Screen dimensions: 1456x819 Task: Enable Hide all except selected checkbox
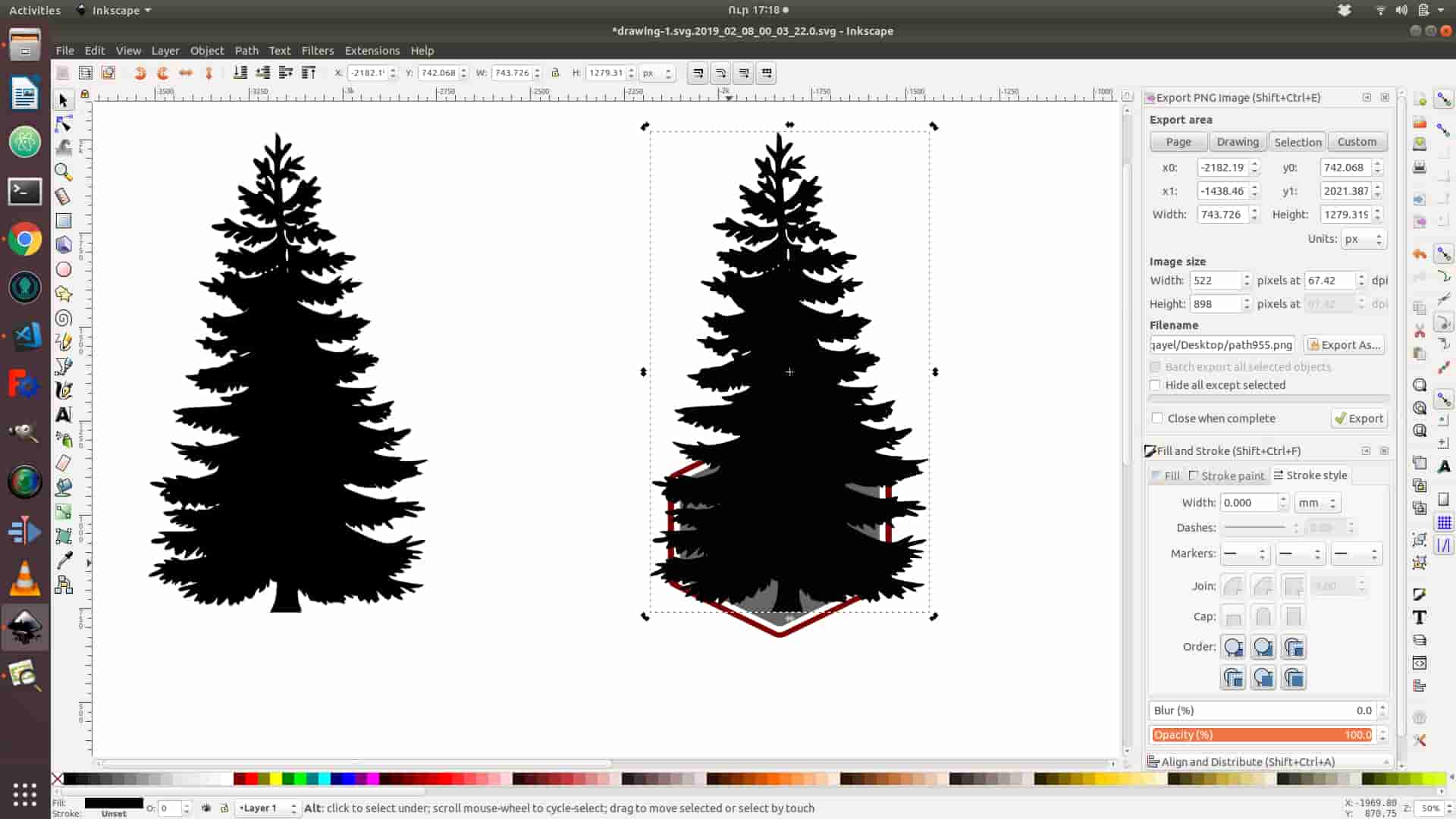click(x=1156, y=385)
